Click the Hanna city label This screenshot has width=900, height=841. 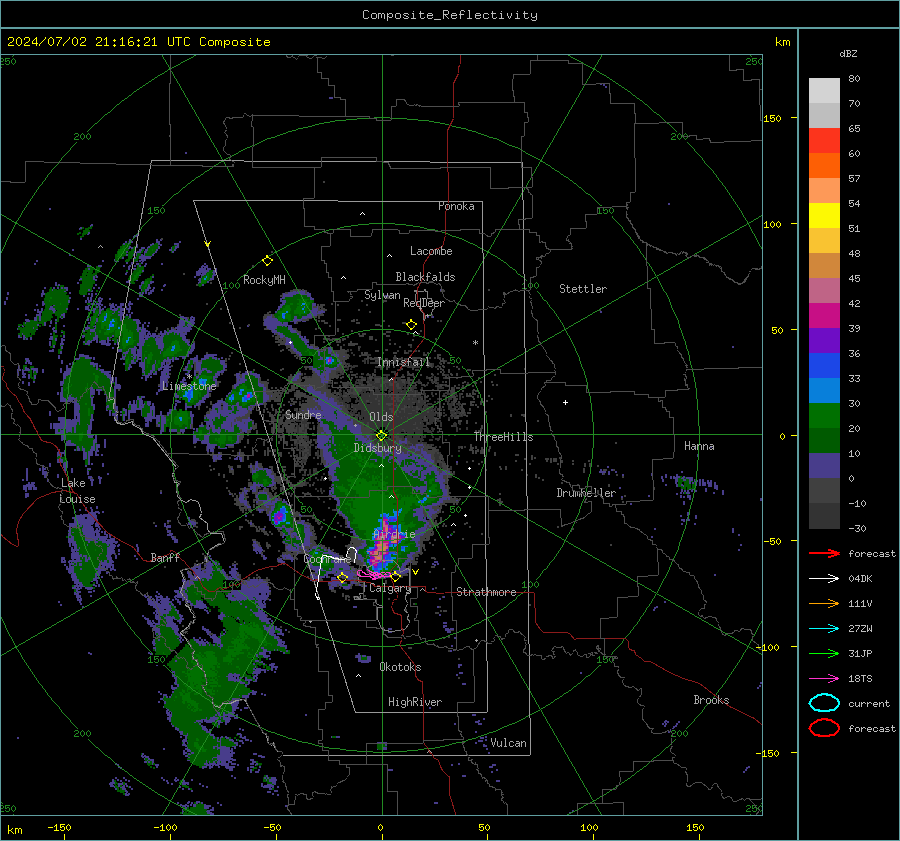[x=699, y=446]
